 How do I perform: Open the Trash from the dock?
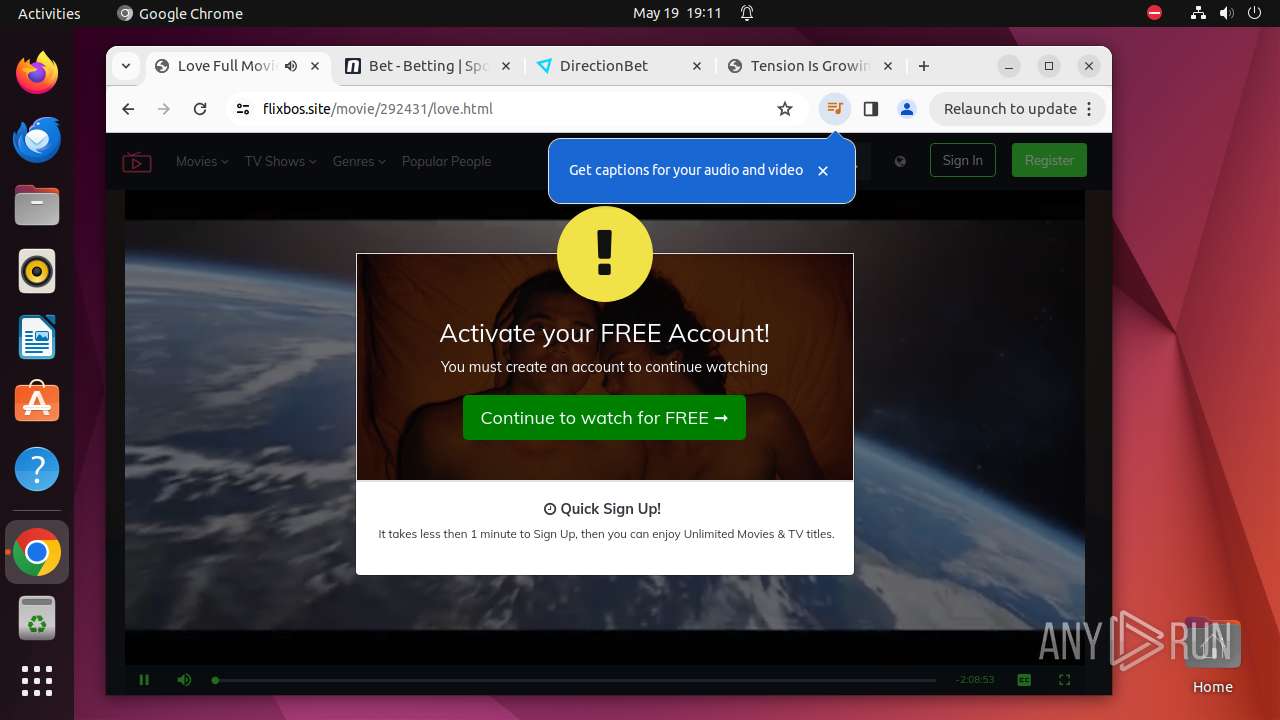pyautogui.click(x=37, y=619)
